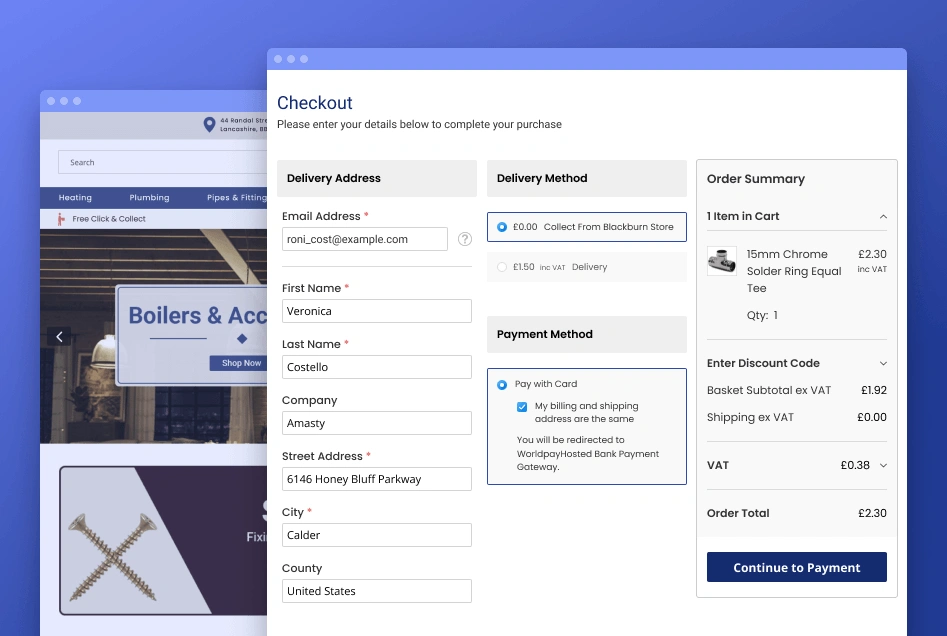Collapse the 1 Item in Cart section

click(882, 216)
